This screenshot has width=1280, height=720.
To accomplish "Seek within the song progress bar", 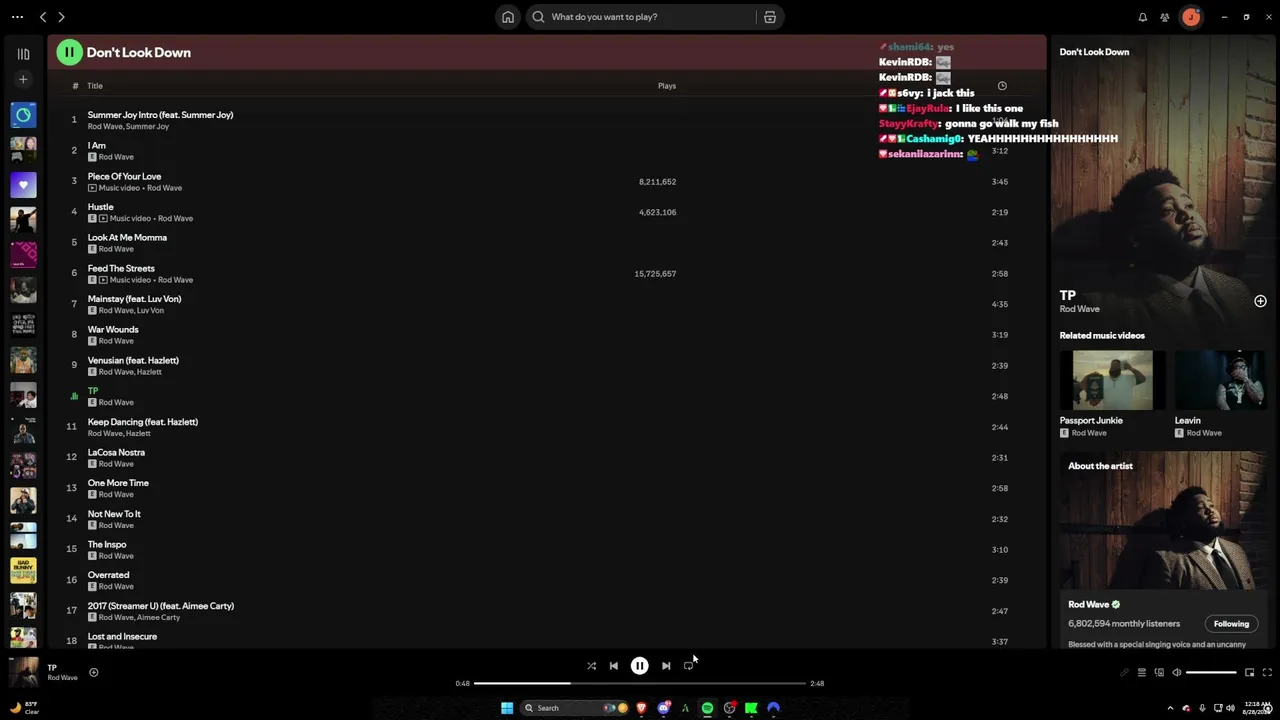I will pos(640,683).
